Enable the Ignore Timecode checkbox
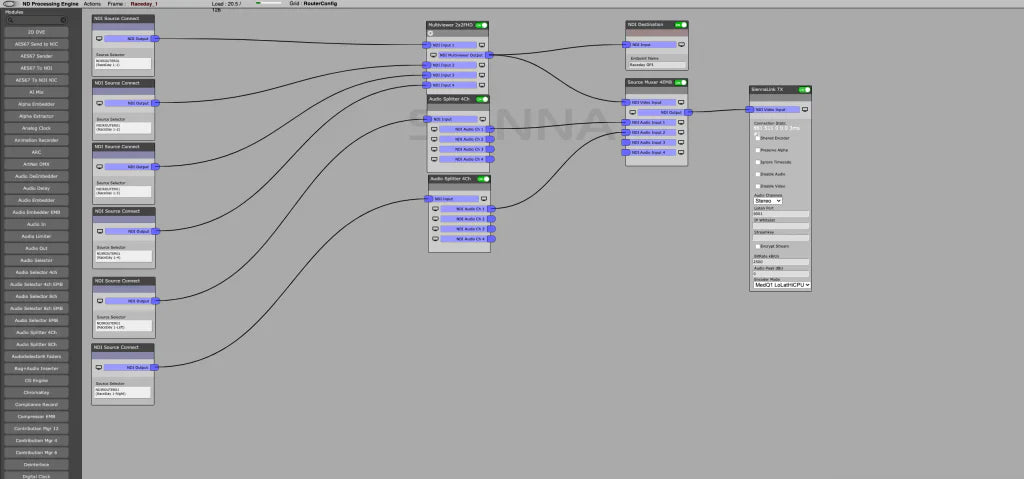Viewport: 1024px width, 479px height. tap(758, 162)
